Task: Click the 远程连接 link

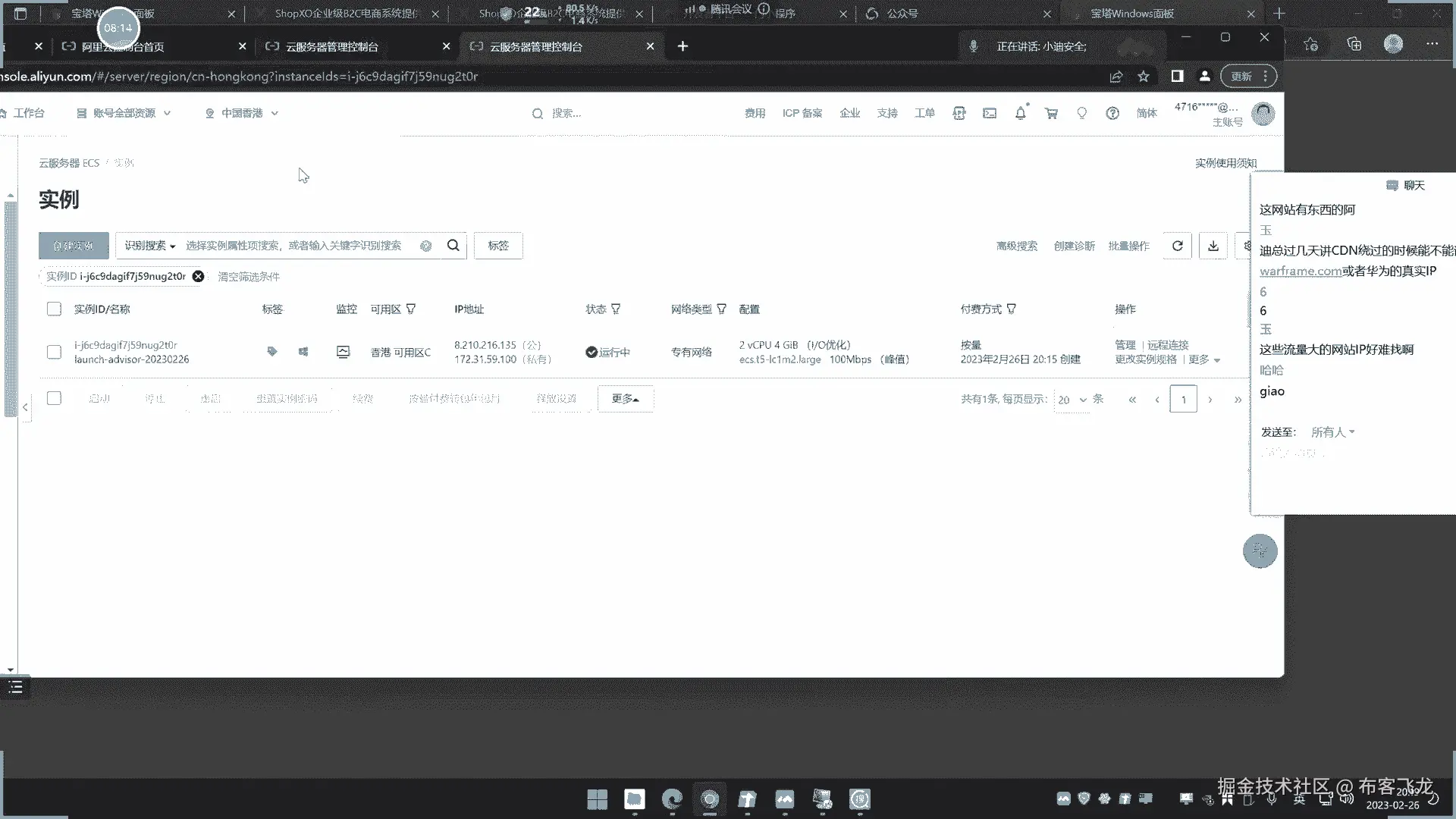Action: [1167, 345]
